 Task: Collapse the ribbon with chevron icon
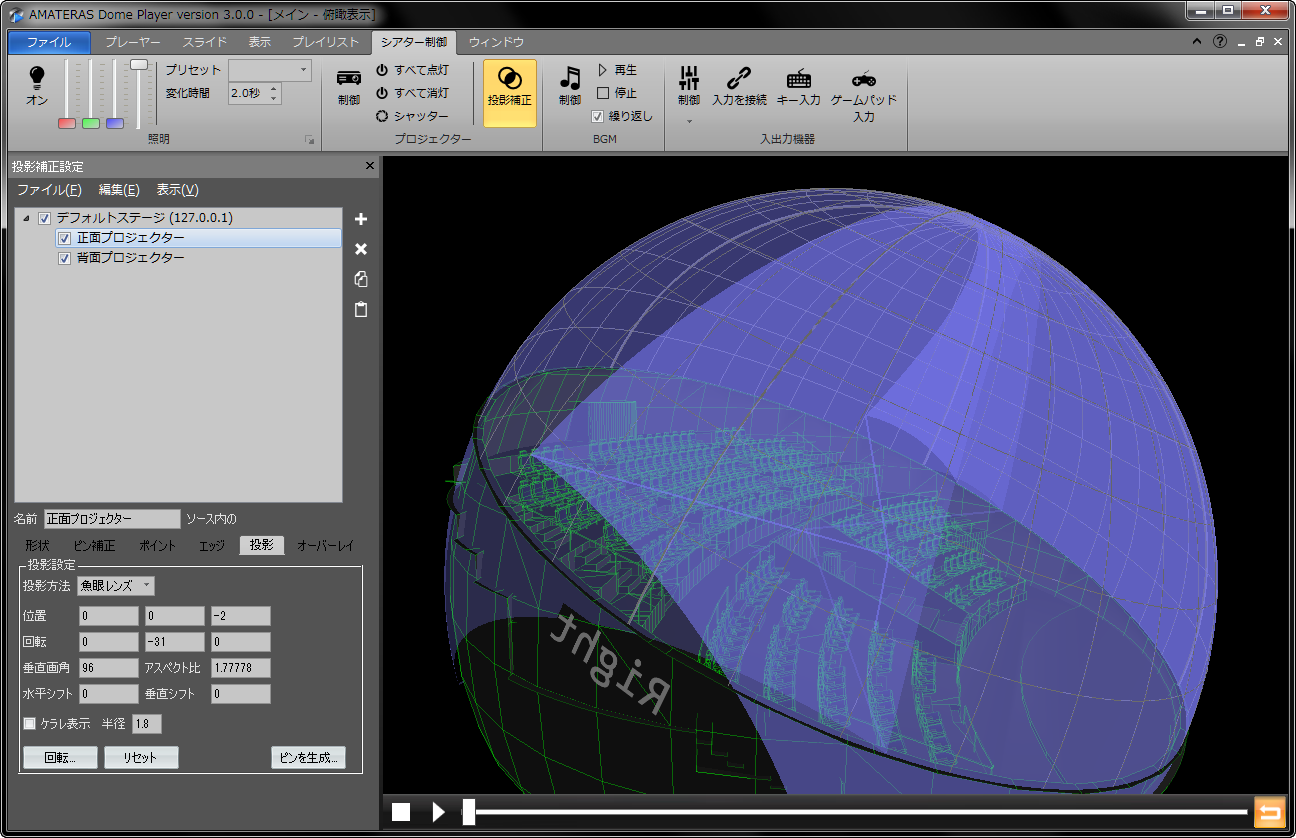tap(1198, 42)
